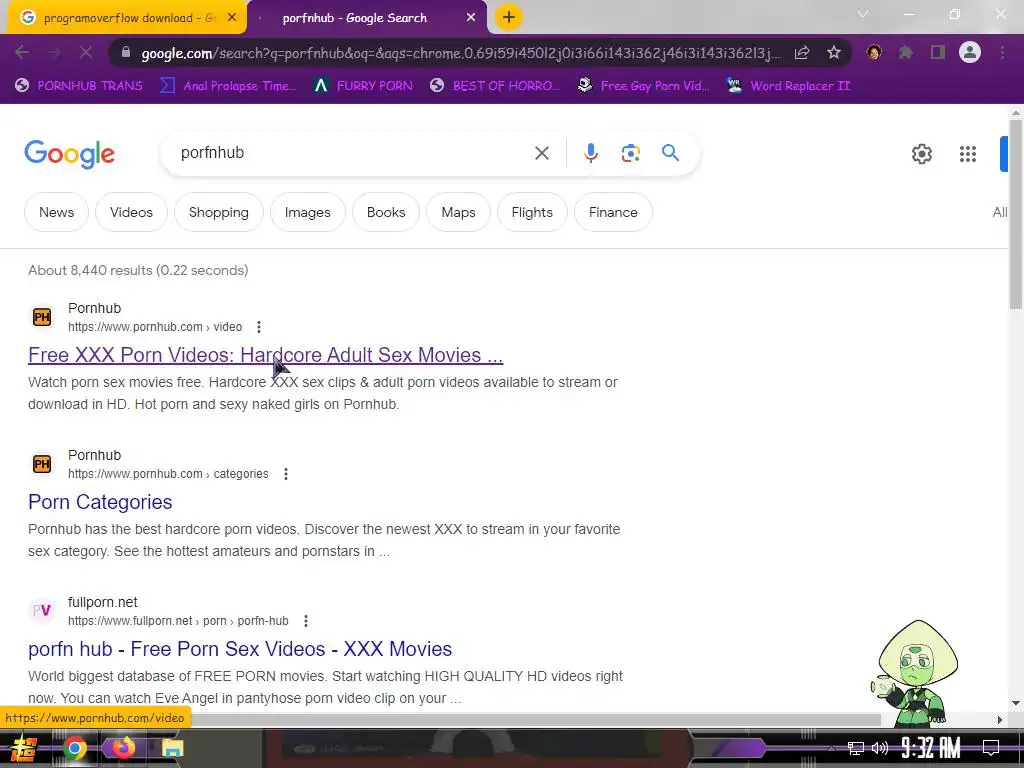Image resolution: width=1024 pixels, height=768 pixels.
Task: Go to Google homepage via the Google logo
Action: coord(69,154)
